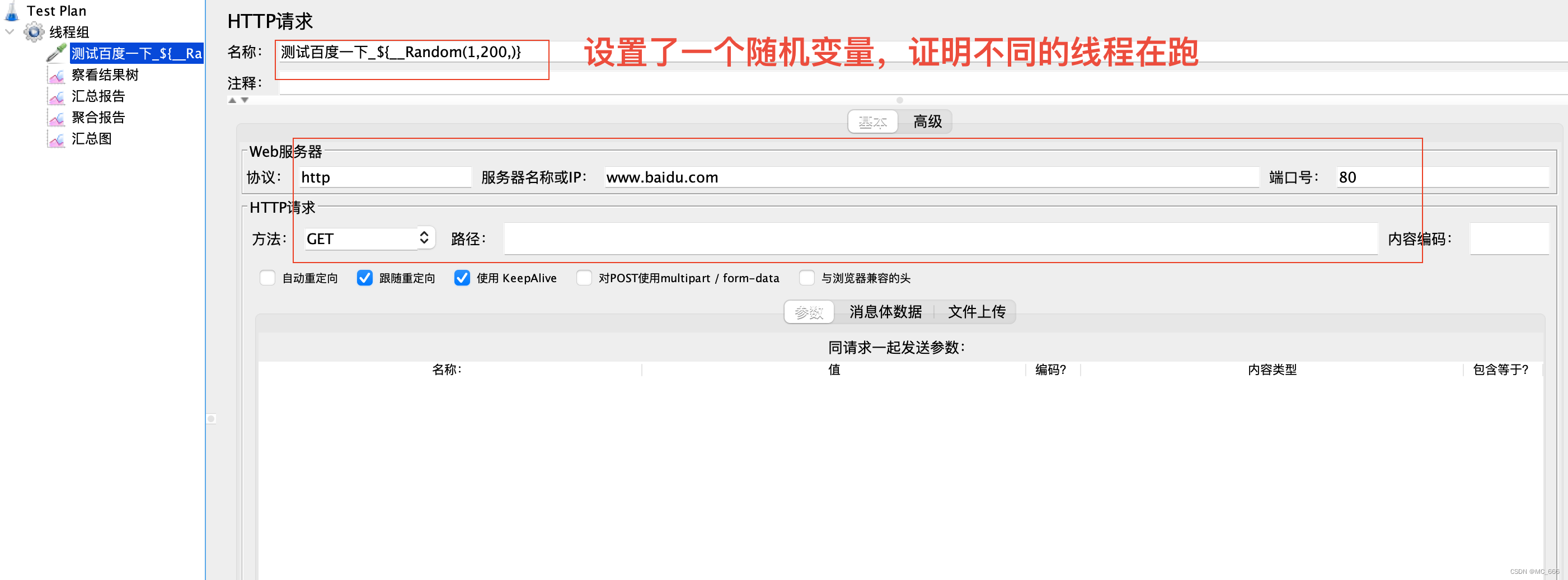
Task: Click the 线程组 gear icon
Action: pos(34,32)
